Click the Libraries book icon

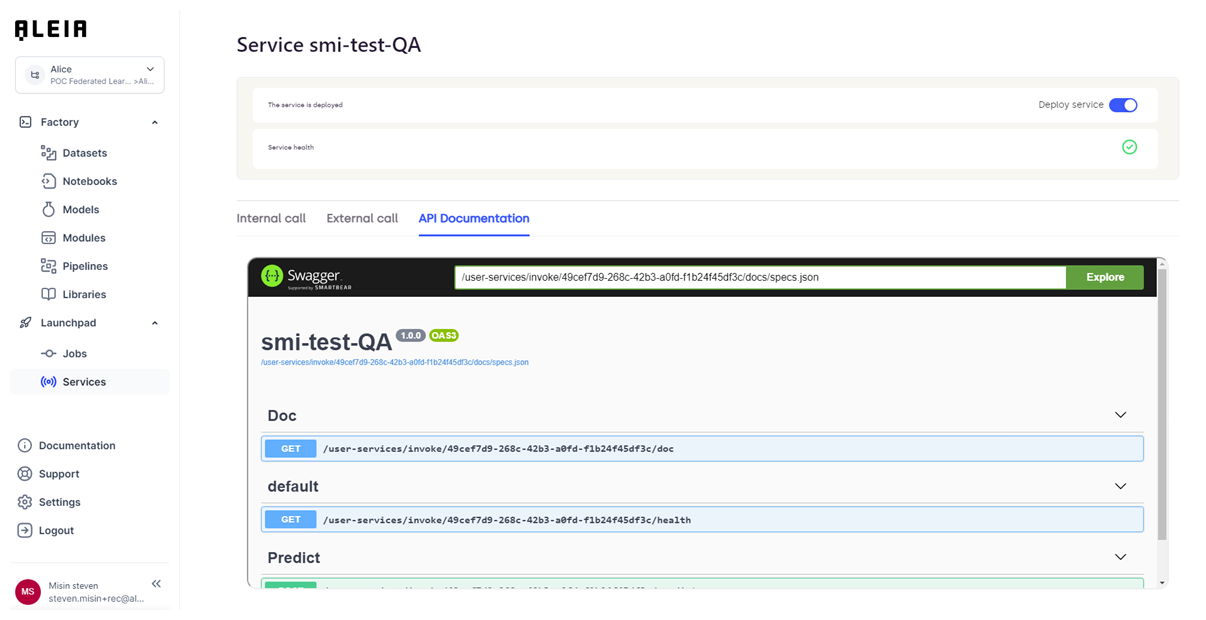click(48, 294)
